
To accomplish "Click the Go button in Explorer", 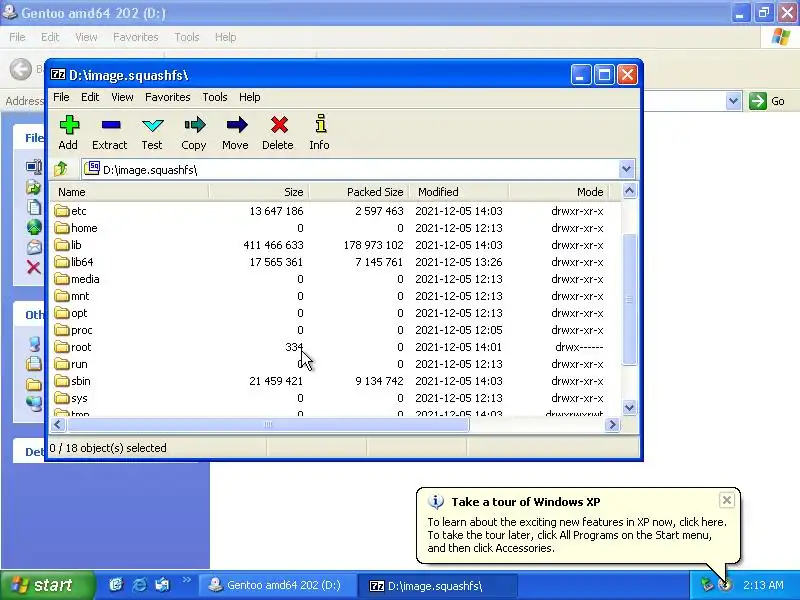I will (x=766, y=101).
